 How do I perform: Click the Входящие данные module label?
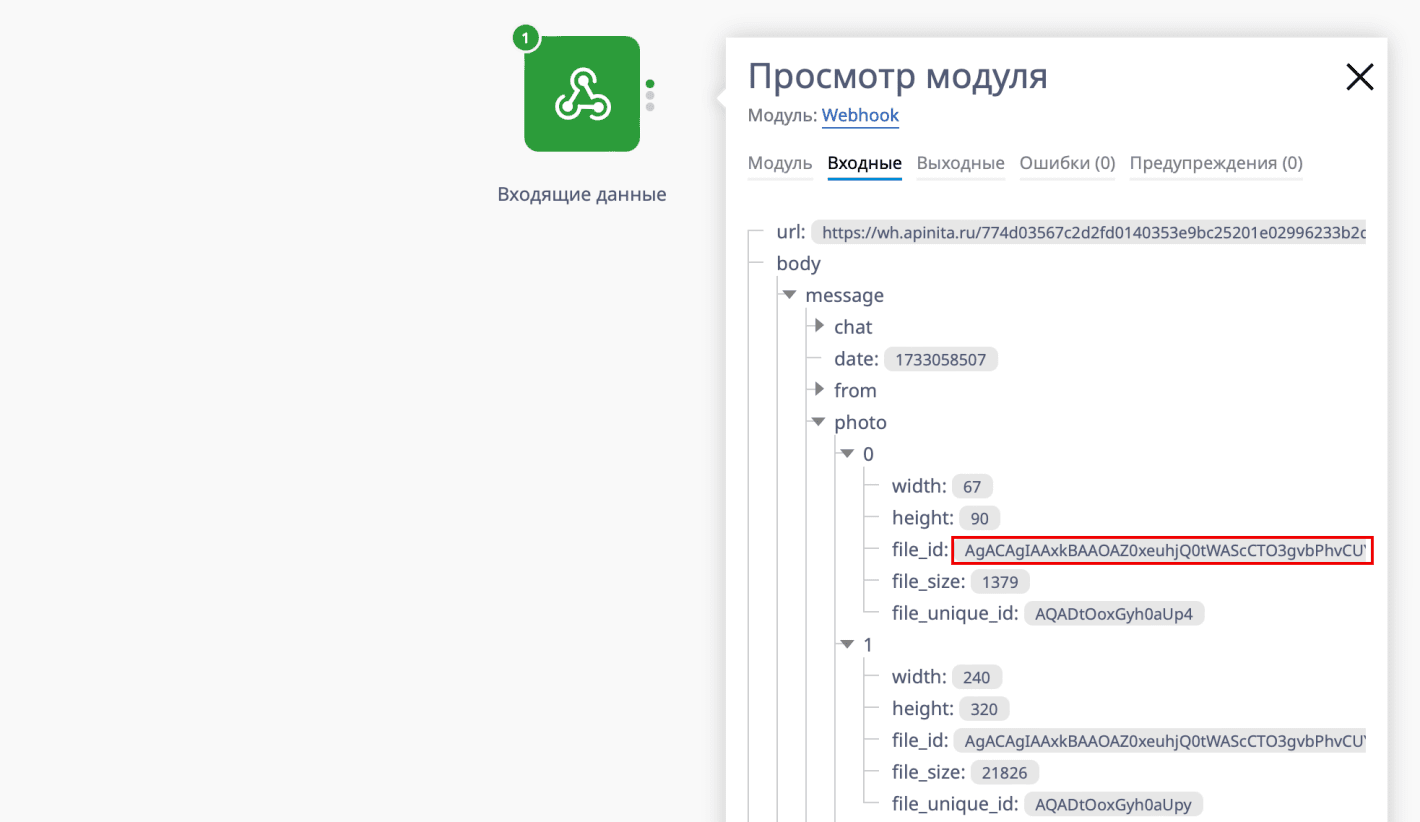point(582,194)
